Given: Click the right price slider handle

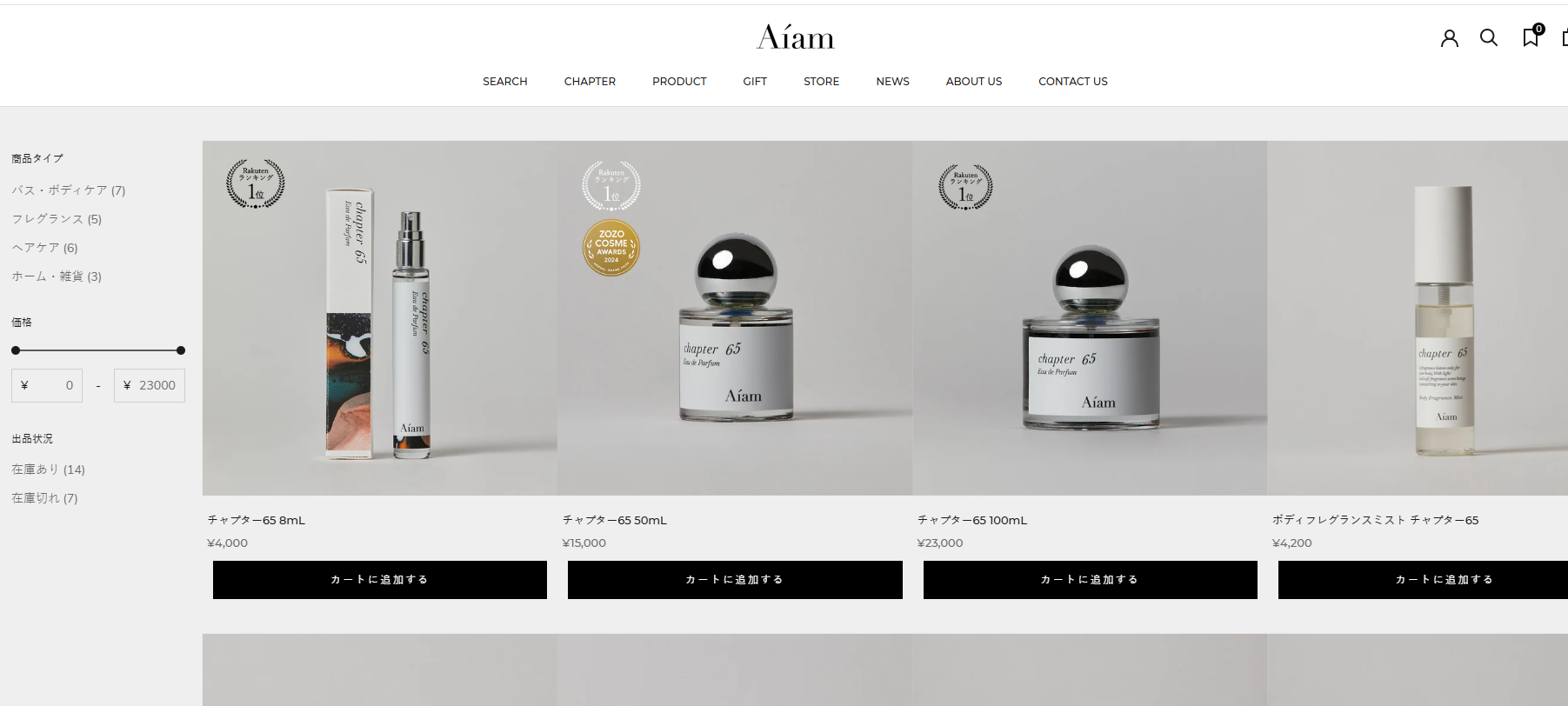Looking at the screenshot, I should pos(181,350).
